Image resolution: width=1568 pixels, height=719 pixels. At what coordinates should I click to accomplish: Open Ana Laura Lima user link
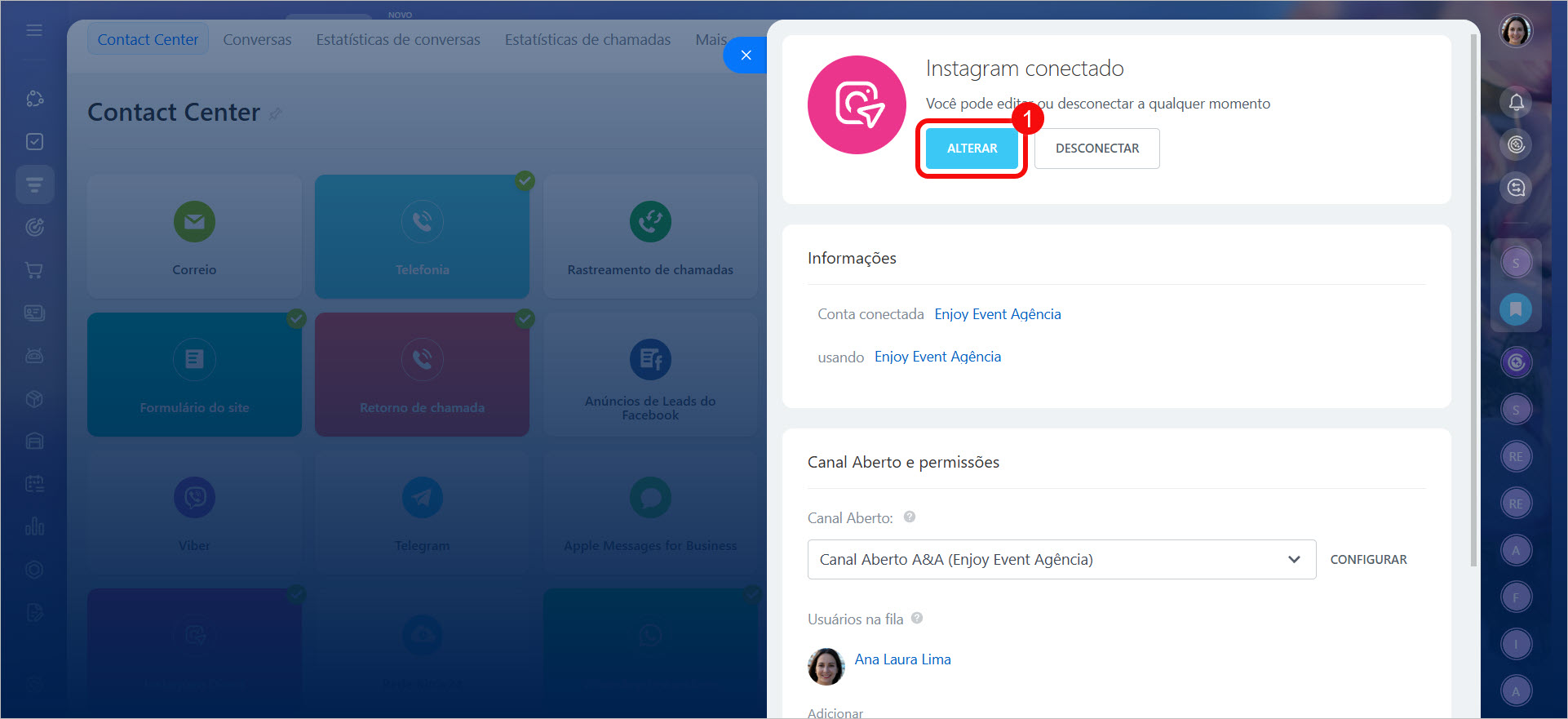[902, 659]
